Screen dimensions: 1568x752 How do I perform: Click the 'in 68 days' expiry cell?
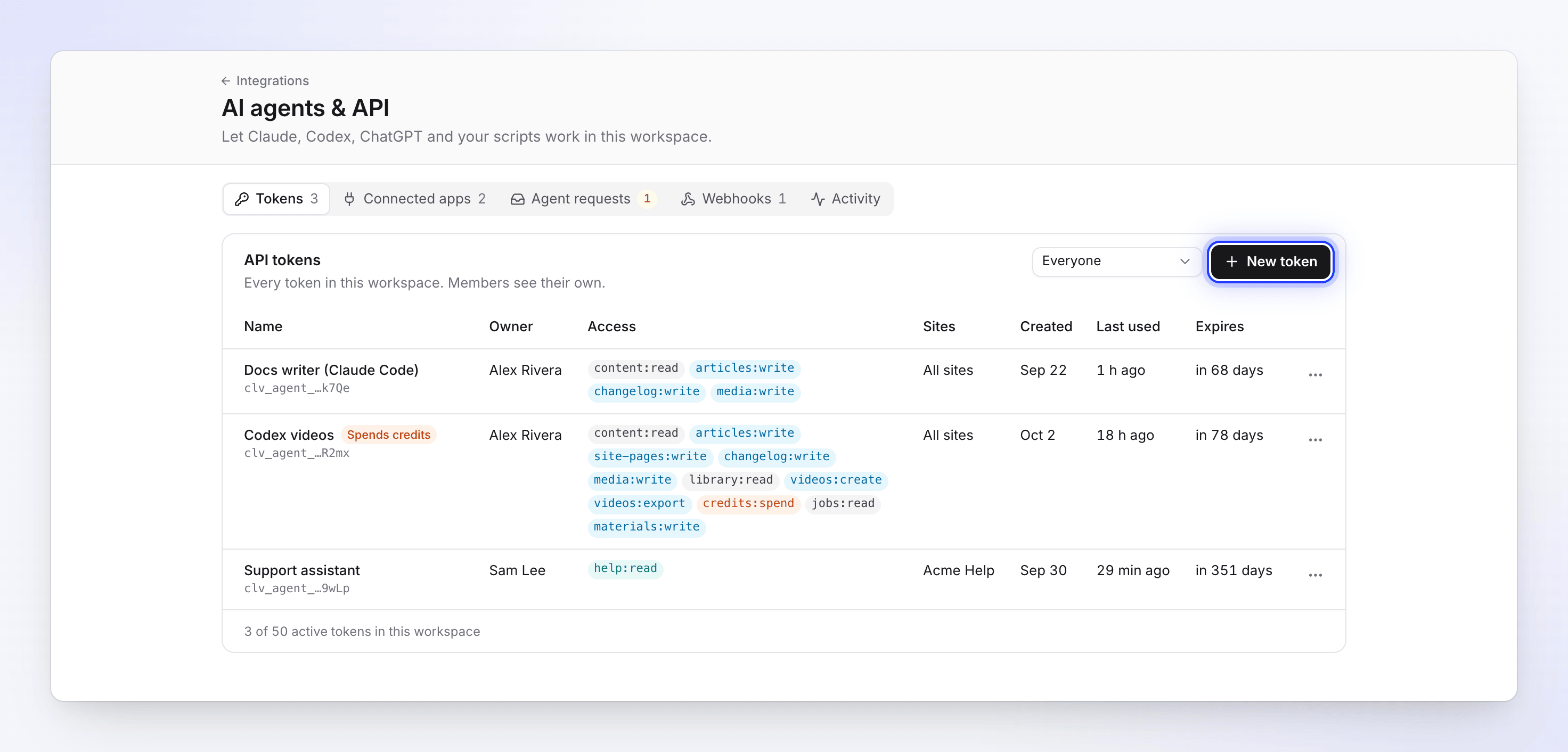coord(1229,370)
